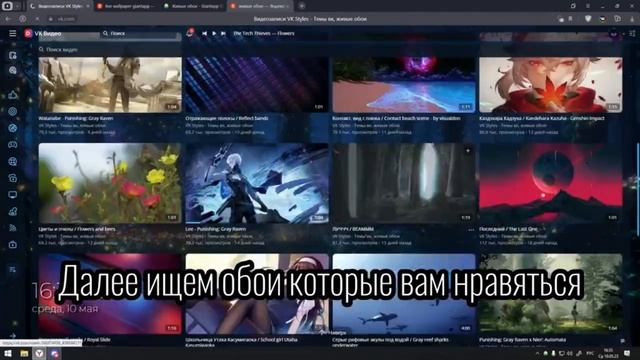Click the eighth icon in the left sidebar
640x360 pixels.
pyautogui.click(x=13, y=178)
